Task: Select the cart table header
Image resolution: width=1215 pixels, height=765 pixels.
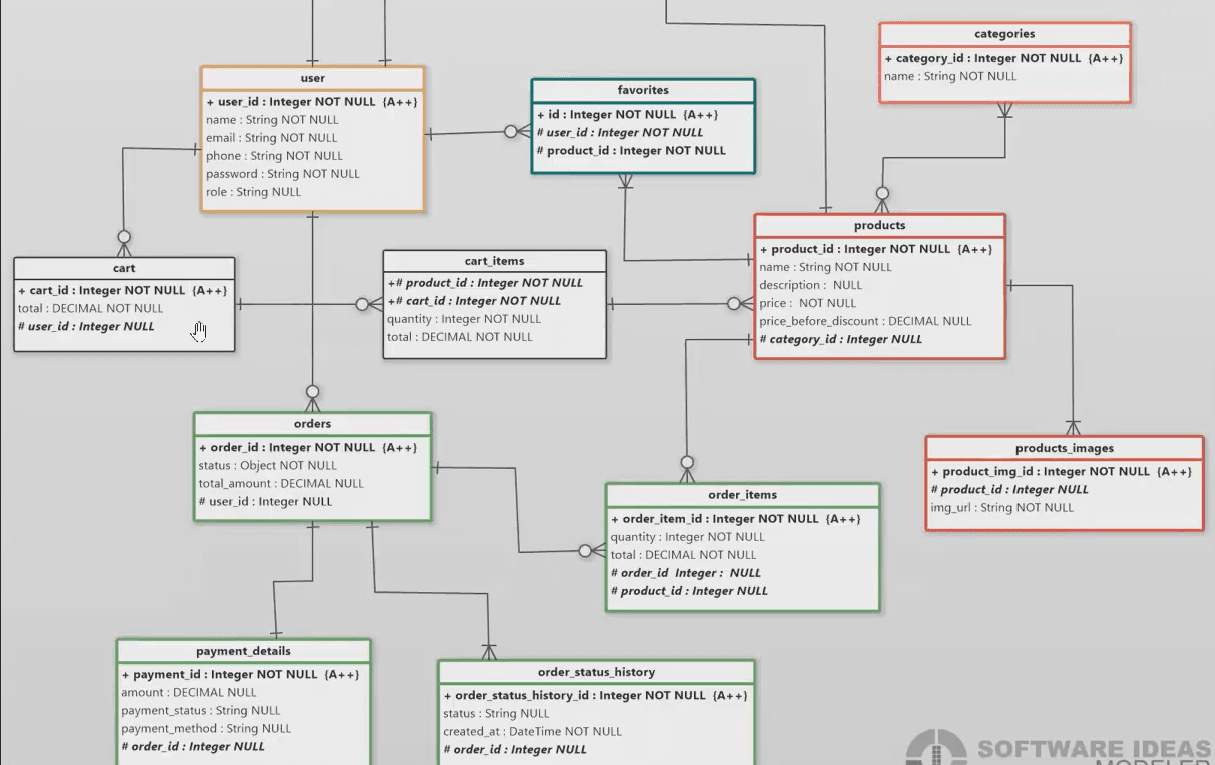Action: [x=124, y=269]
